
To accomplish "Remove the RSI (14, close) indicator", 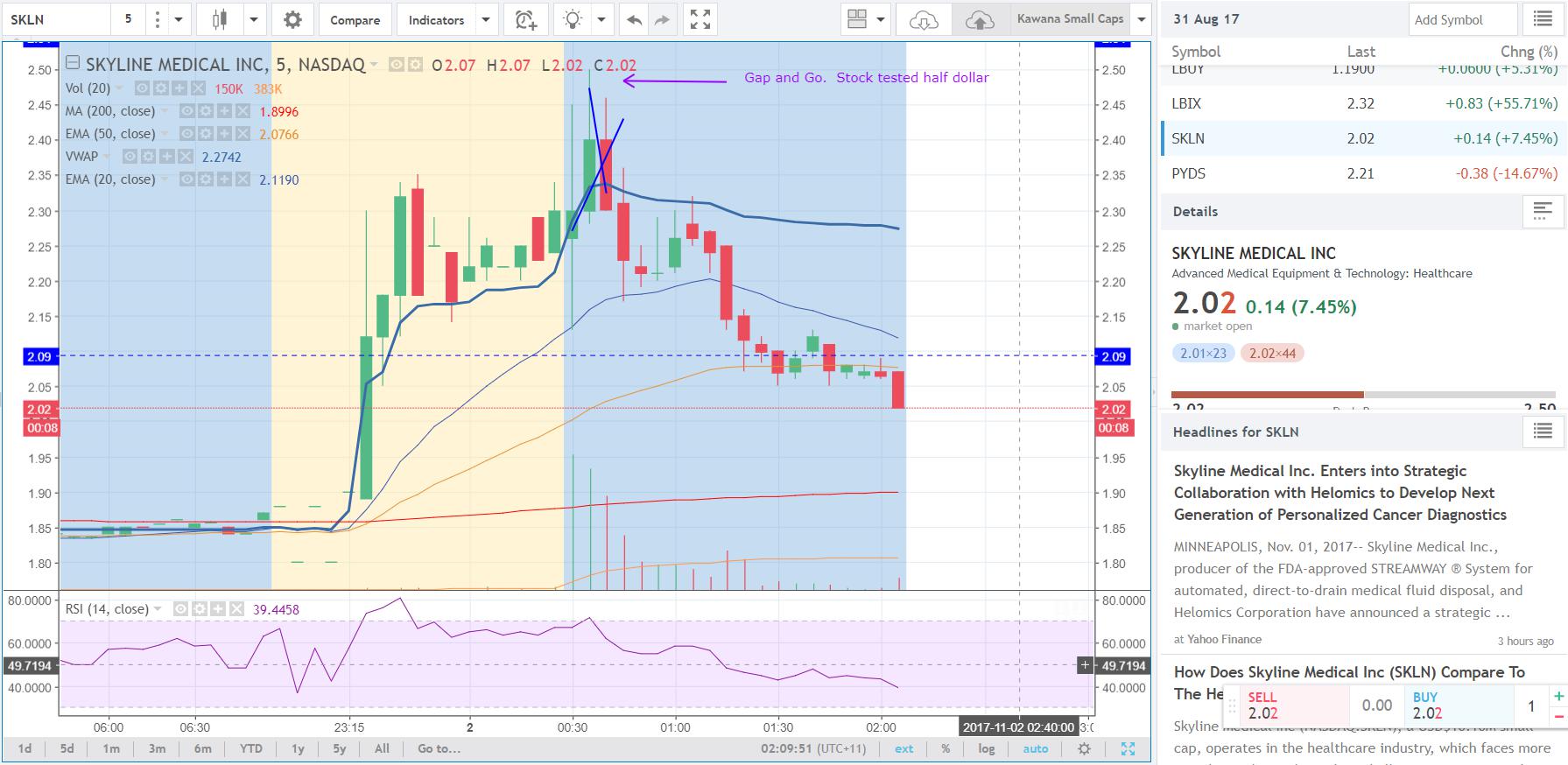I will (x=236, y=609).
